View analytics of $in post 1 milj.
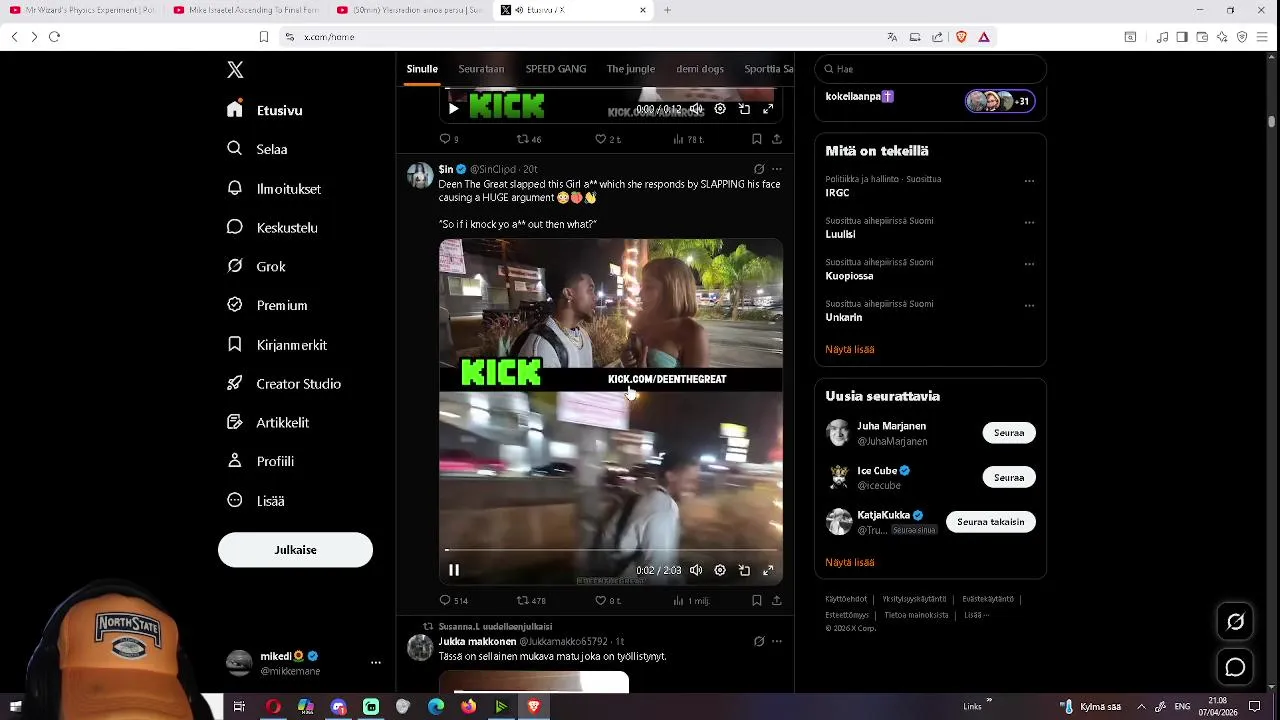The image size is (1280, 720). [x=691, y=601]
